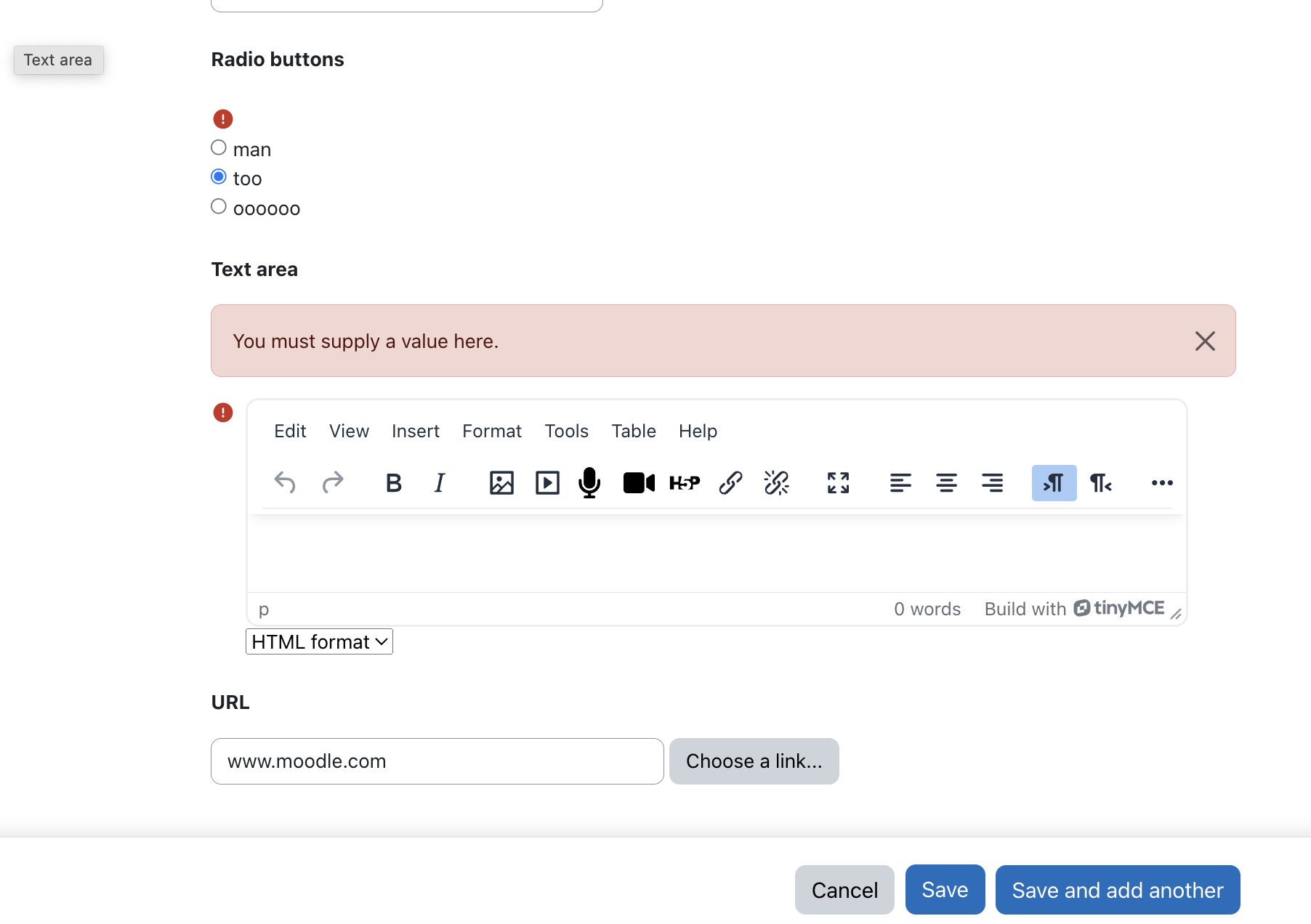This screenshot has width=1311, height=924.
Task: Insert an image with the image icon
Action: [501, 482]
